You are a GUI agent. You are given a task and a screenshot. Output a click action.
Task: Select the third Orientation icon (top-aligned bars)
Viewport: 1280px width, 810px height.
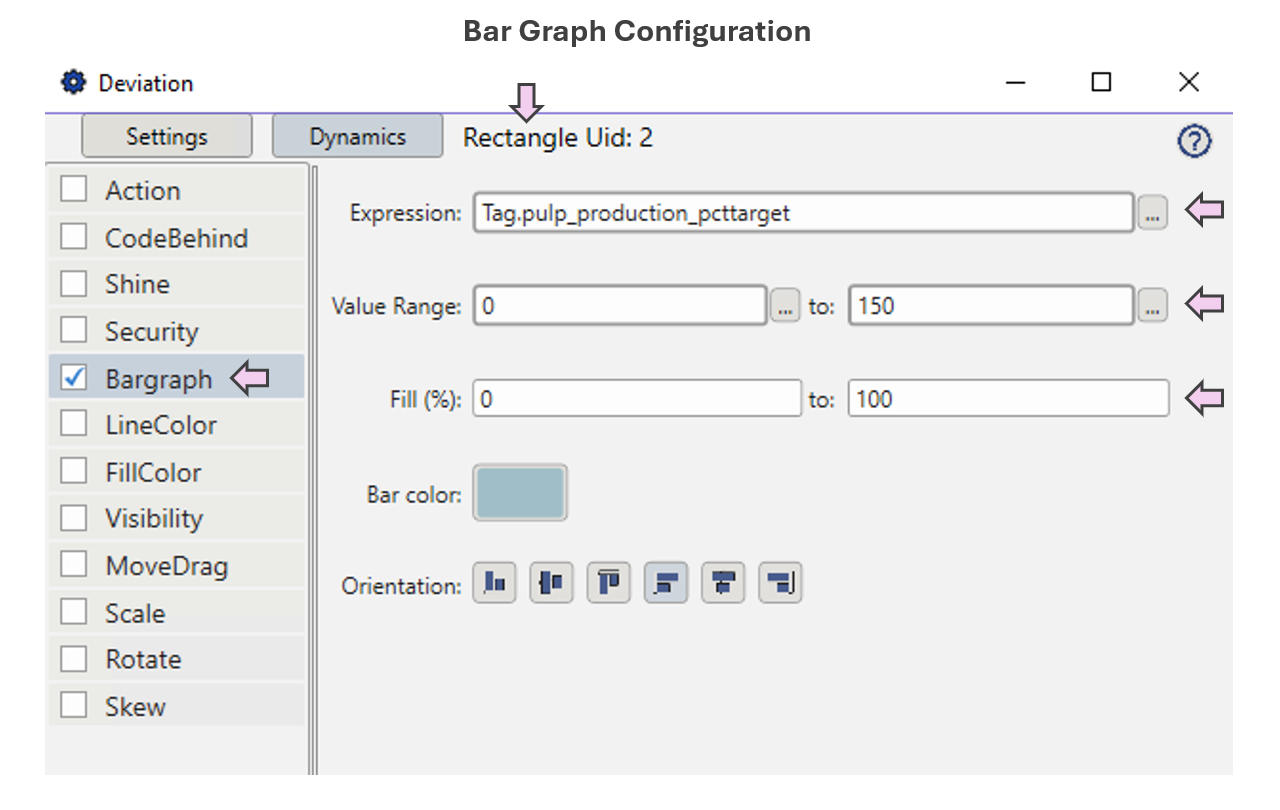click(609, 584)
